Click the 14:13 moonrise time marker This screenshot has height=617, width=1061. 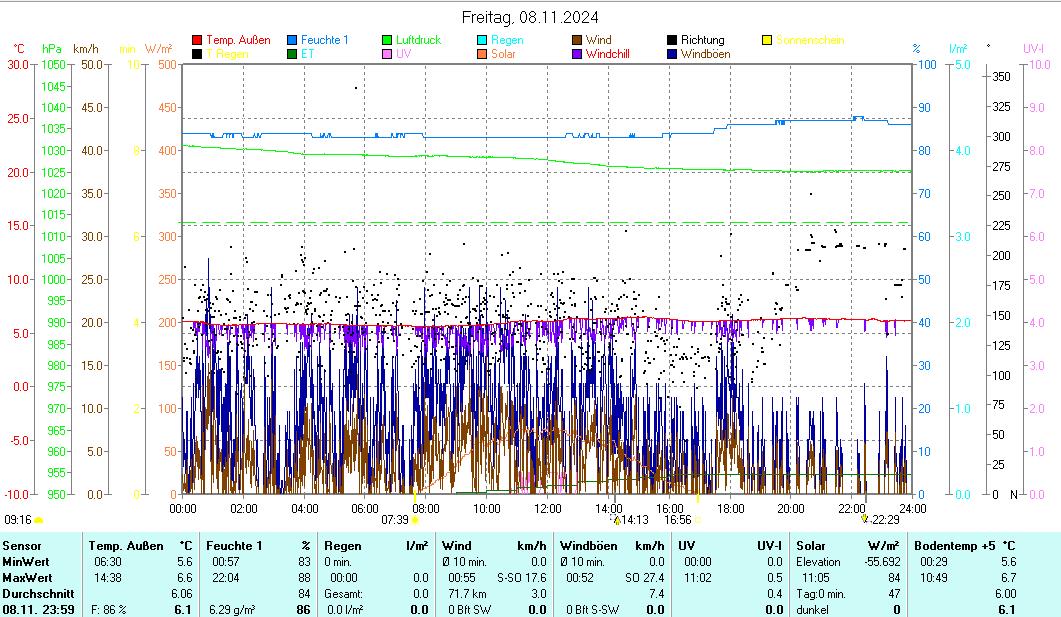tap(634, 520)
